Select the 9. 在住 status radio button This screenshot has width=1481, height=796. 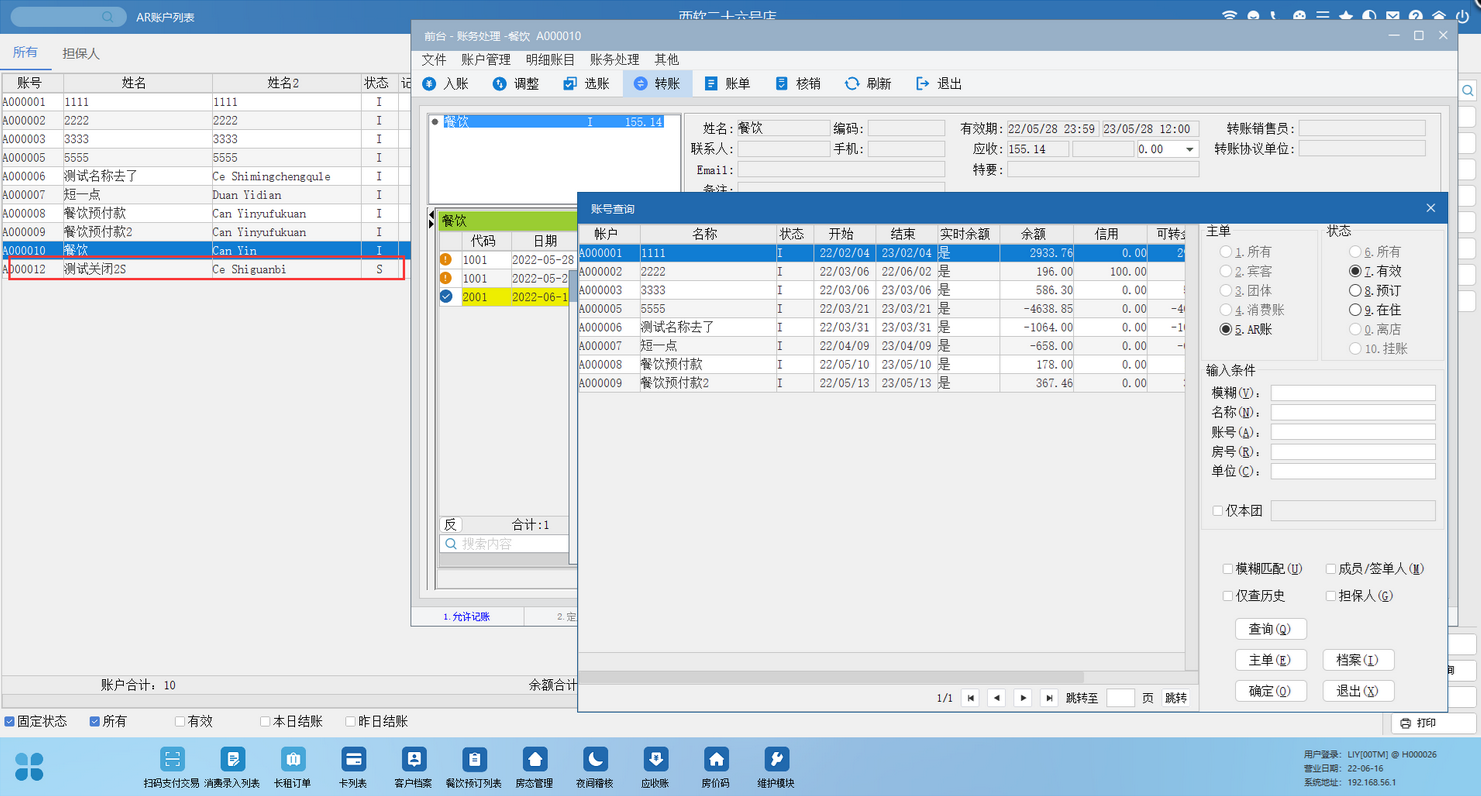(1355, 310)
